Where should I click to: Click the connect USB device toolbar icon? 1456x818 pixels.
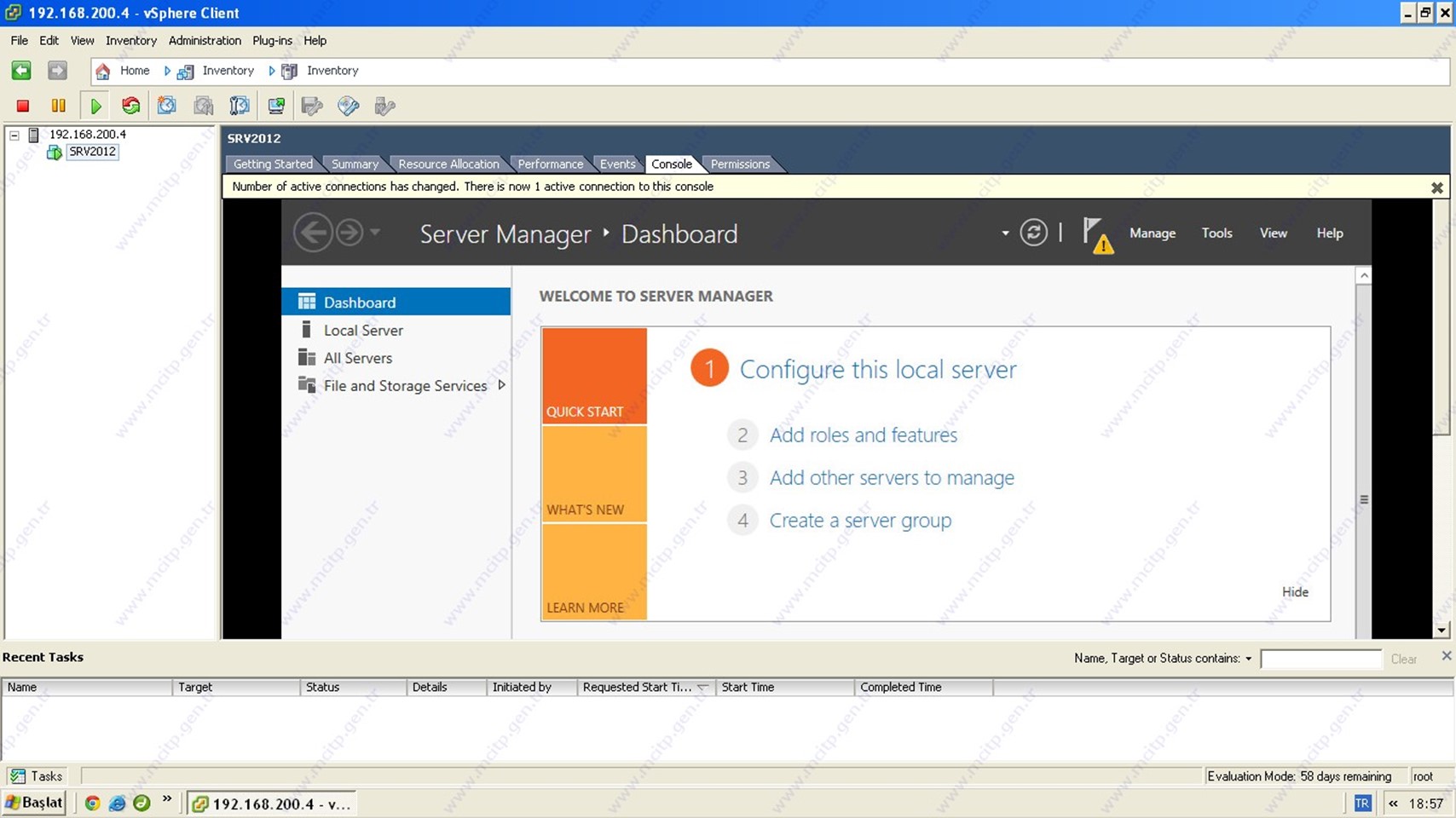[x=385, y=106]
